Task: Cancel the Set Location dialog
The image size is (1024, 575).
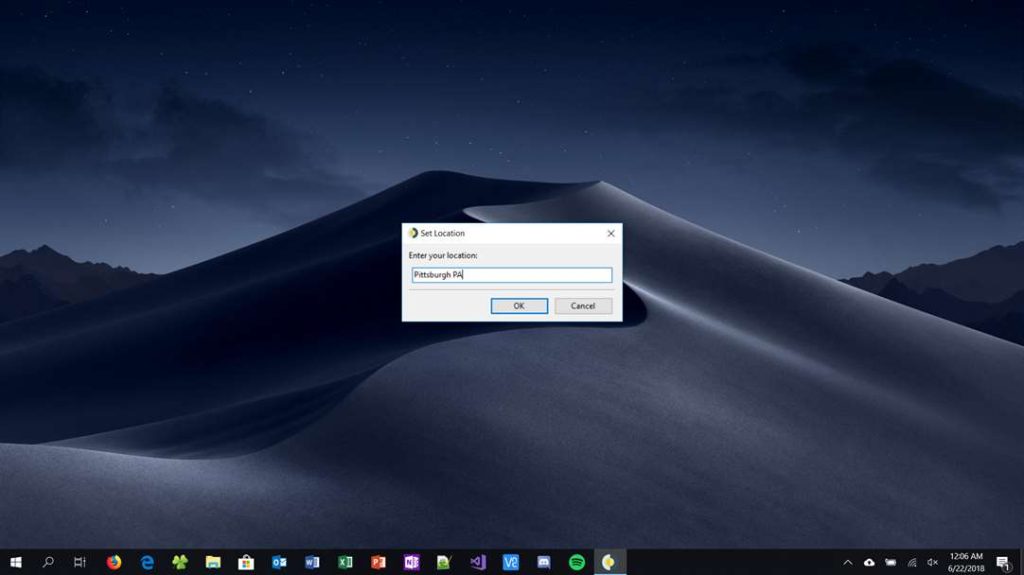Action: click(x=583, y=306)
